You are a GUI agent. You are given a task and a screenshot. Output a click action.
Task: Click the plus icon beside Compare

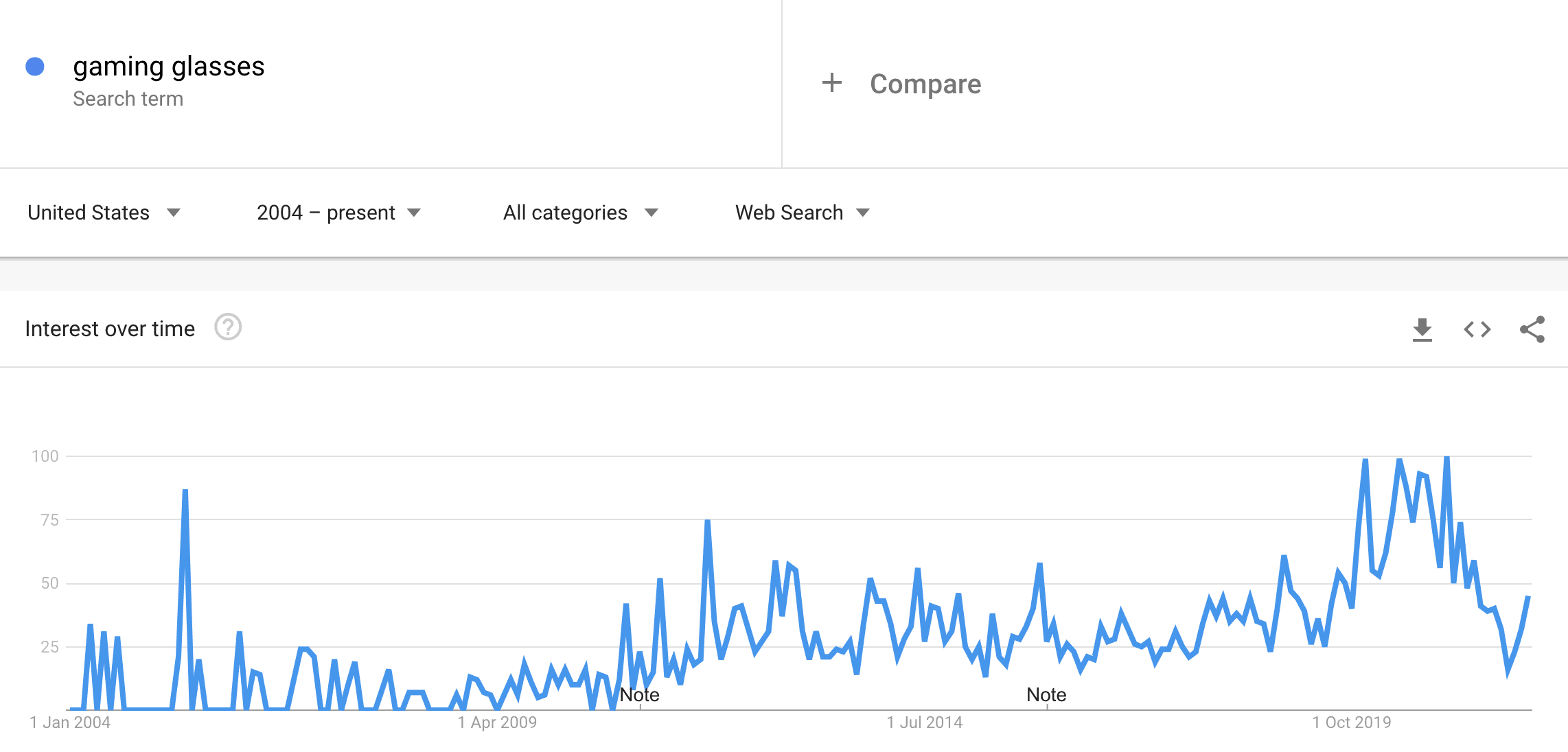[x=831, y=83]
